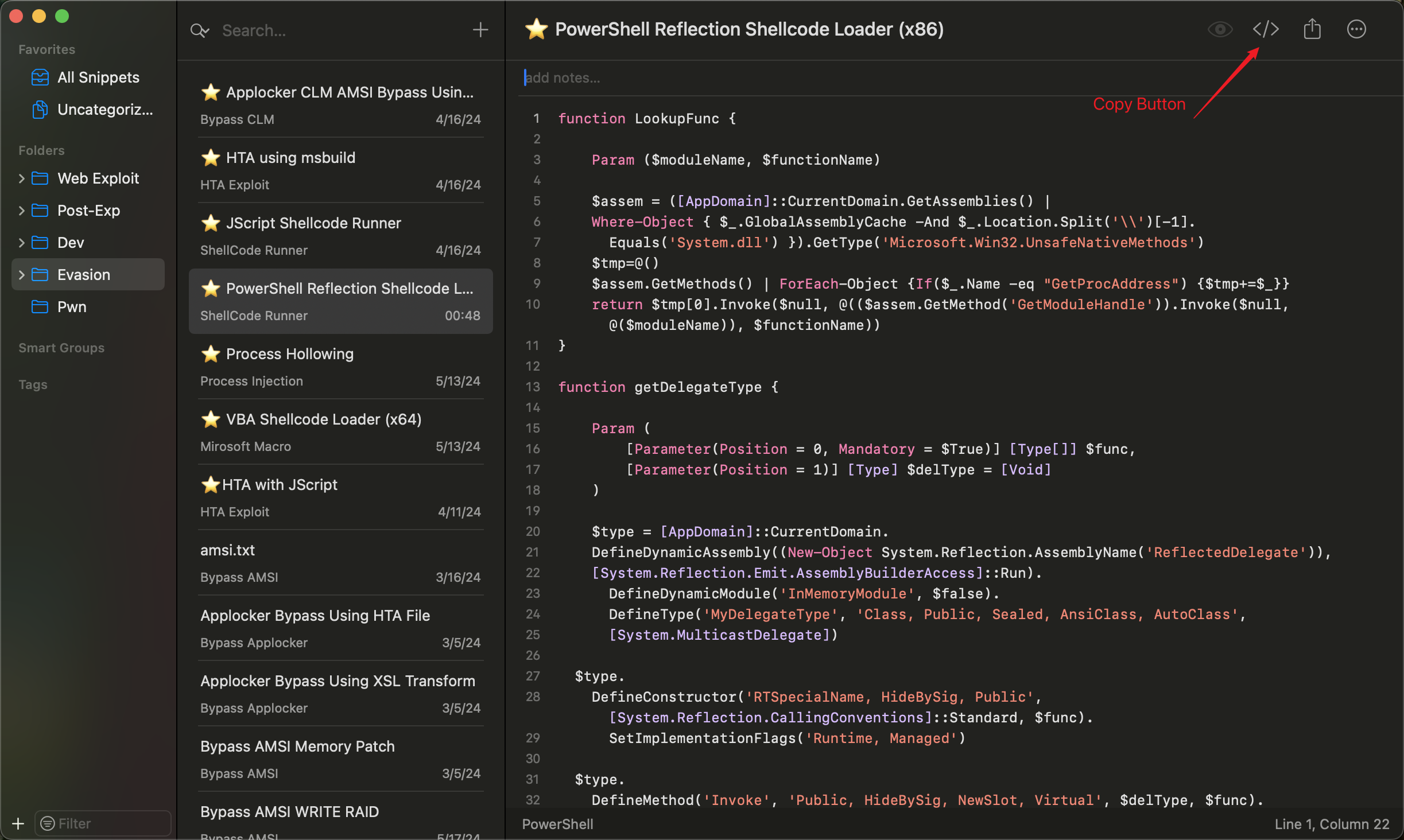
Task: Click Line 1, Column 22 status indicator
Action: pos(1332,824)
